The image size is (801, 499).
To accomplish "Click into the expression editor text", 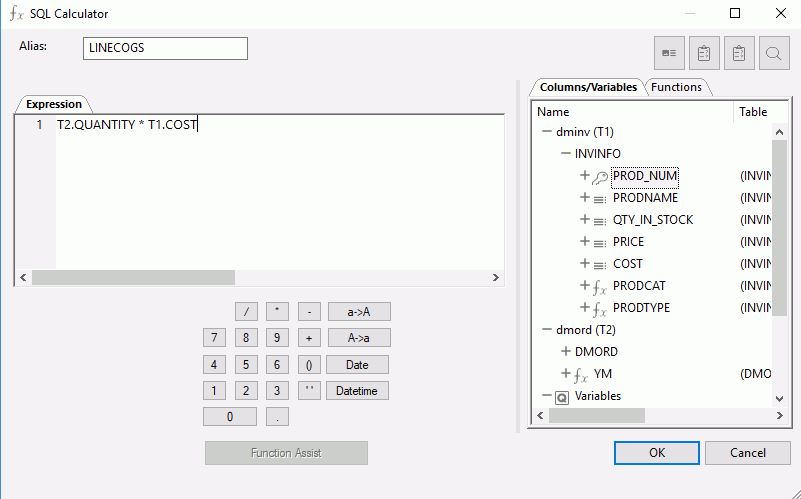I will pyautogui.click(x=127, y=125).
